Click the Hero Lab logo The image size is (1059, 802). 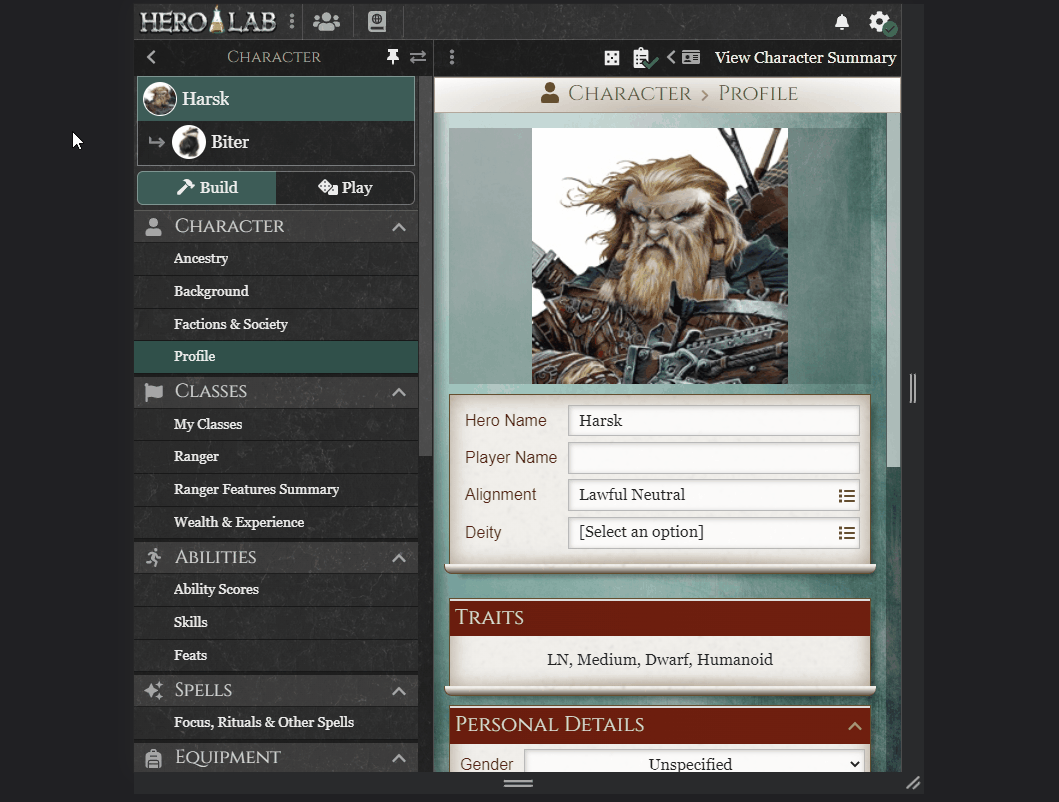208,21
